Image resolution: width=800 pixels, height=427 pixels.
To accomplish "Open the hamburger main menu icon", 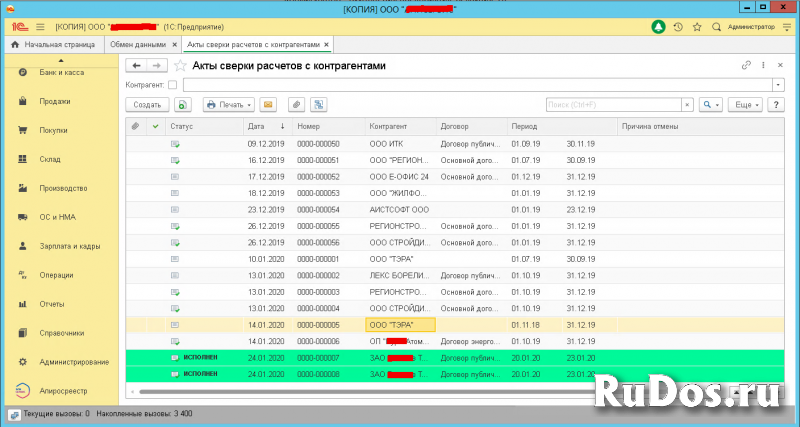I will pos(39,27).
